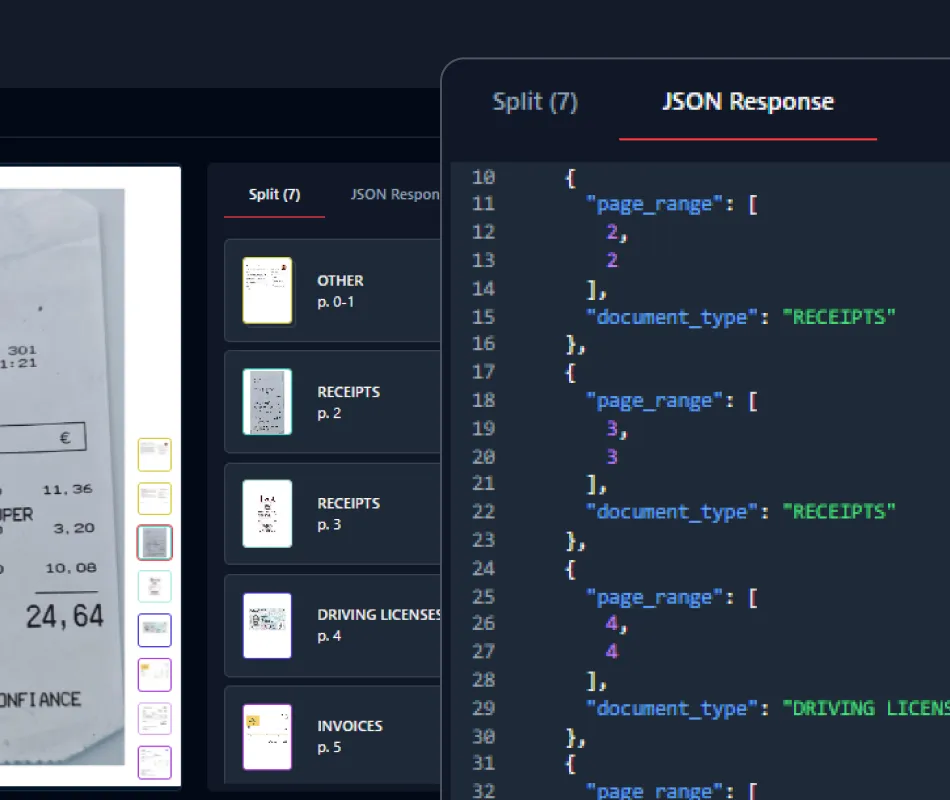Select the RECEIPTS card for page 2
The image size is (950, 800).
330,402
